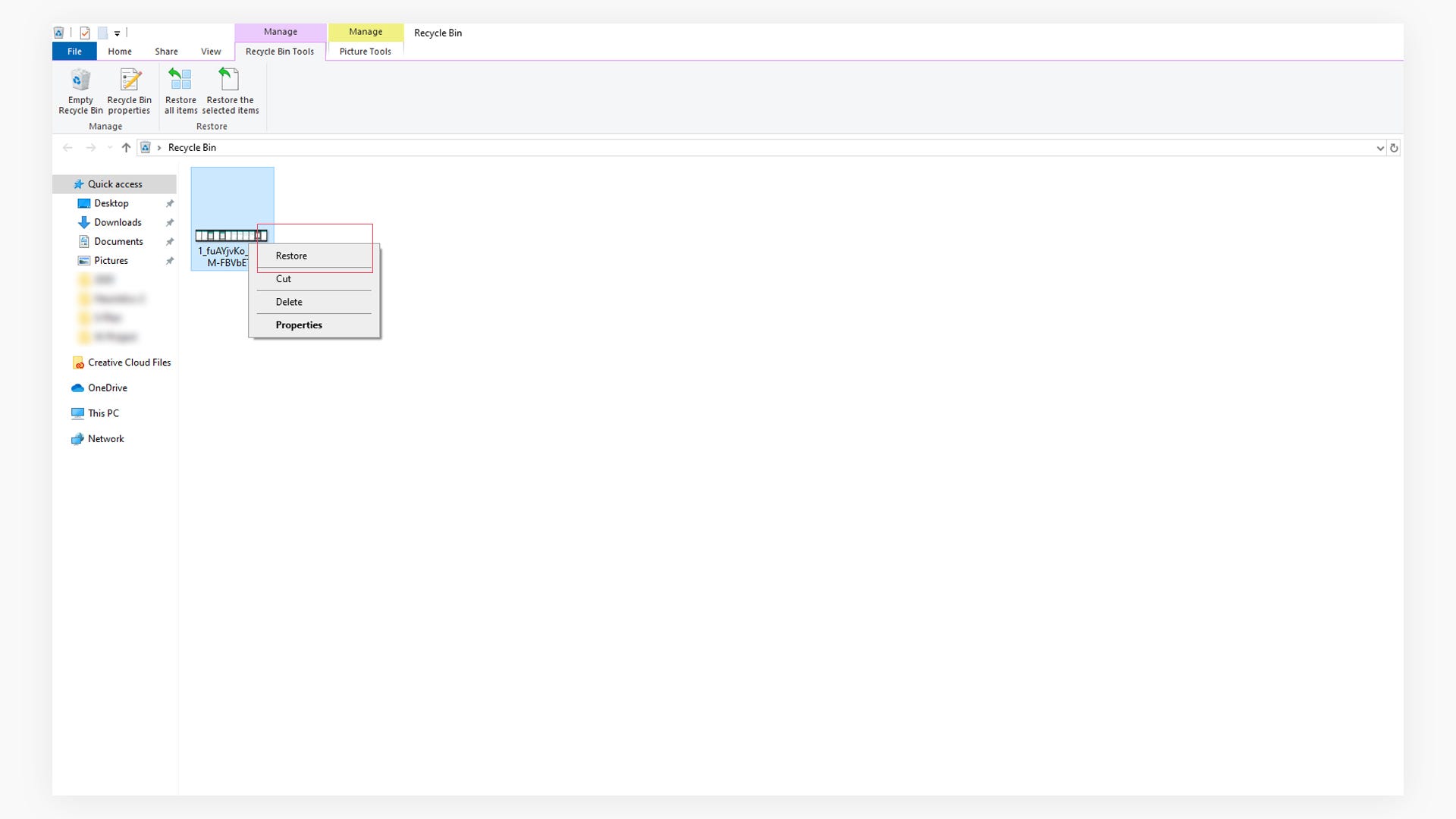Screen dimensions: 1456x819
Task: Open the File menu tab
Action: coord(74,52)
